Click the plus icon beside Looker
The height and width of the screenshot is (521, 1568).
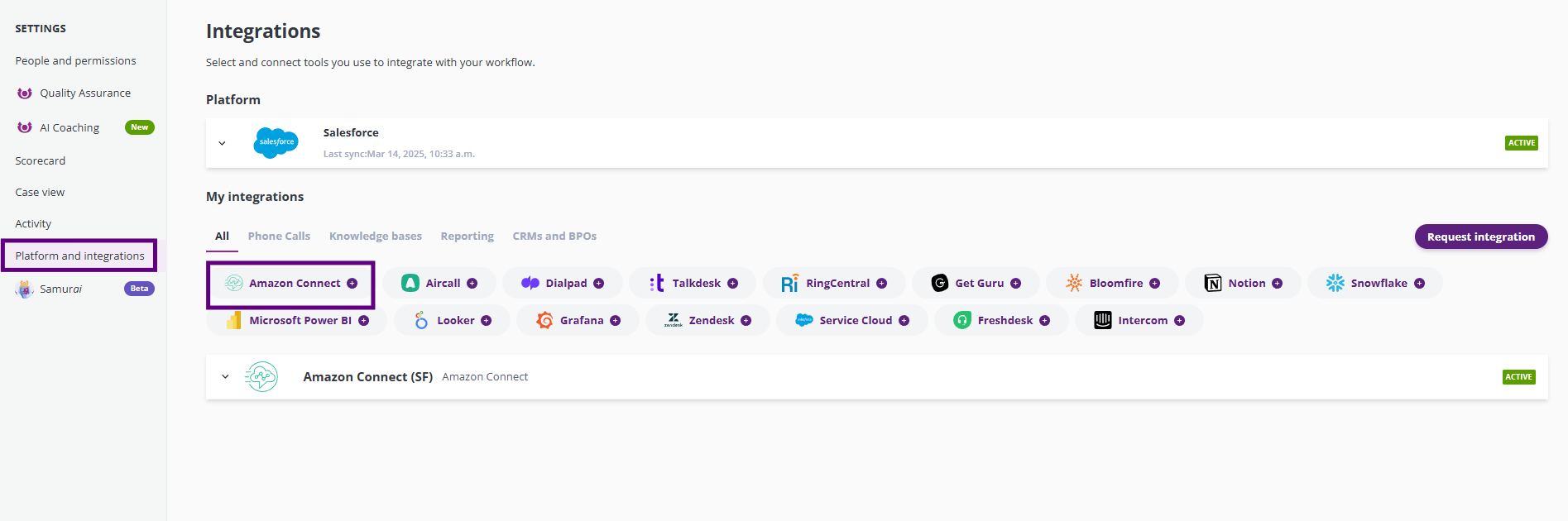click(486, 321)
